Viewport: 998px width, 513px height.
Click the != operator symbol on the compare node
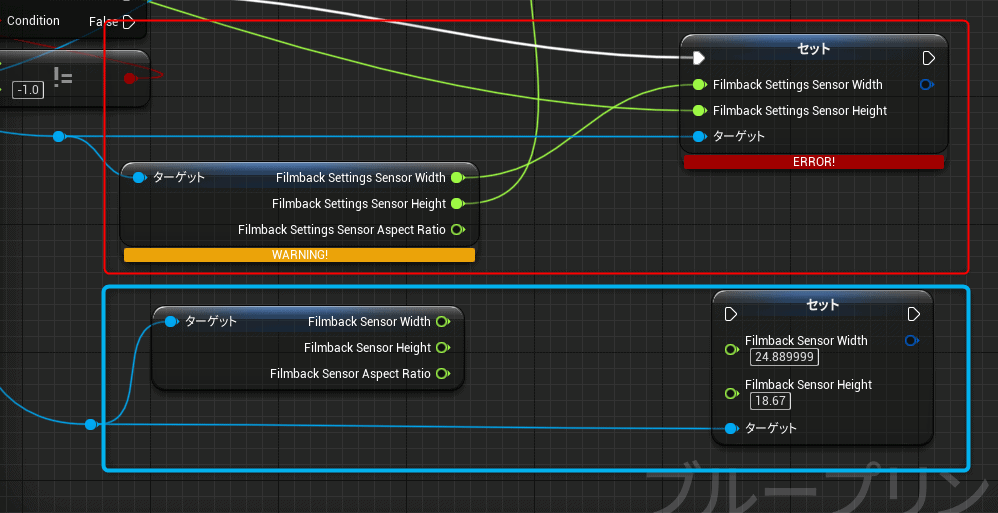click(x=62, y=78)
